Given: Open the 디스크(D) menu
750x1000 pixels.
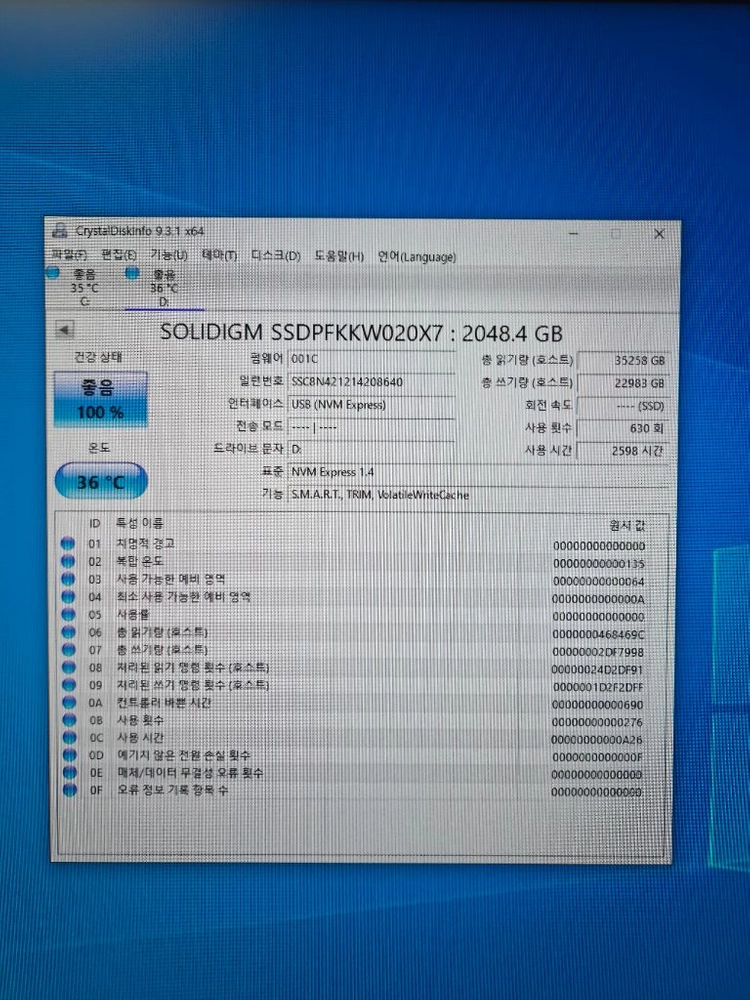Looking at the screenshot, I should 276,256.
